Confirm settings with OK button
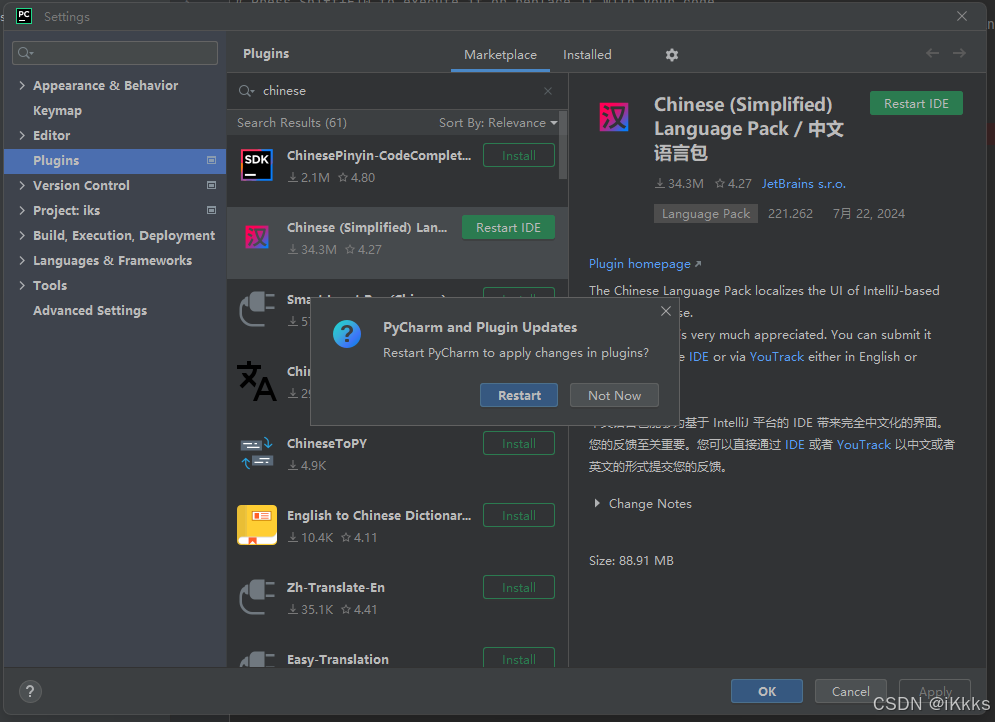Screen dimensions: 995x722 pos(767,691)
